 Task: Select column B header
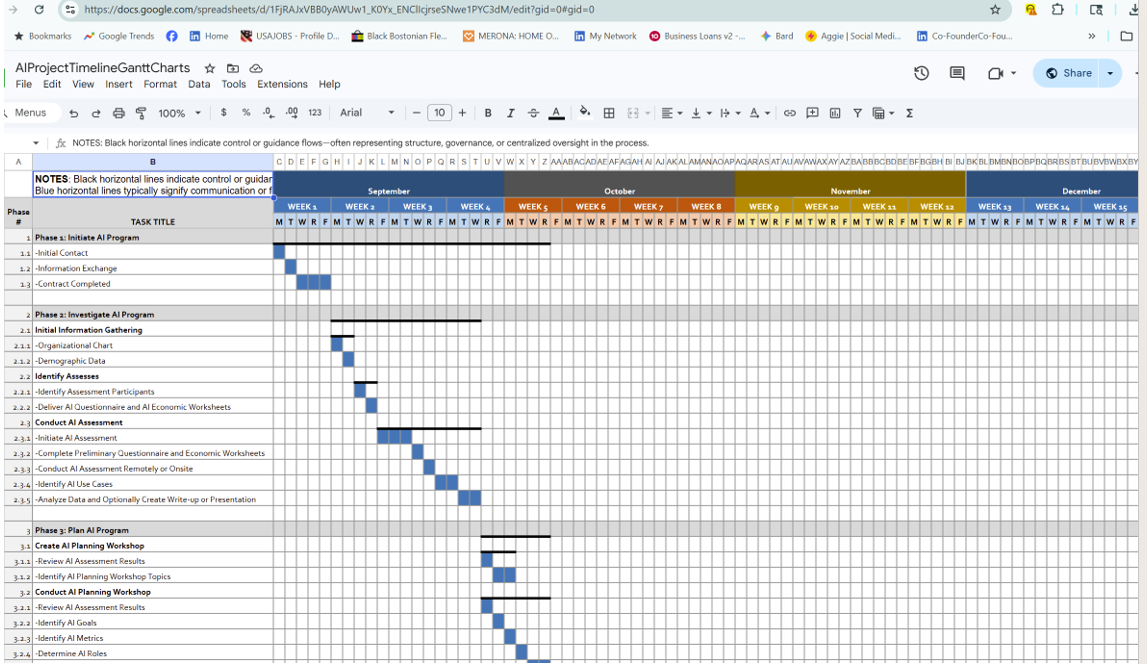[x=153, y=162]
